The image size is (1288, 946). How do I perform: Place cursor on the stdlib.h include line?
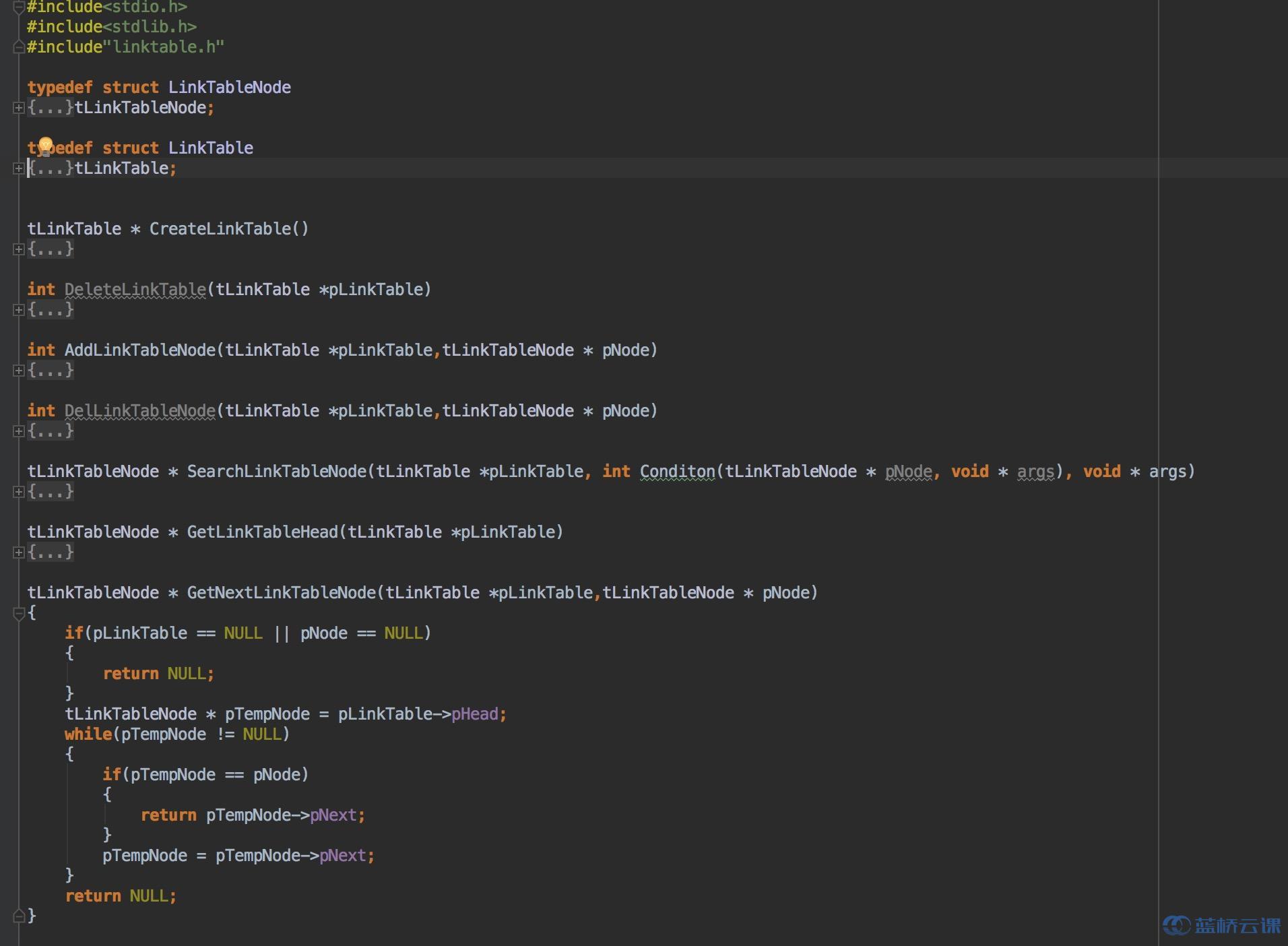pyautogui.click(x=111, y=27)
